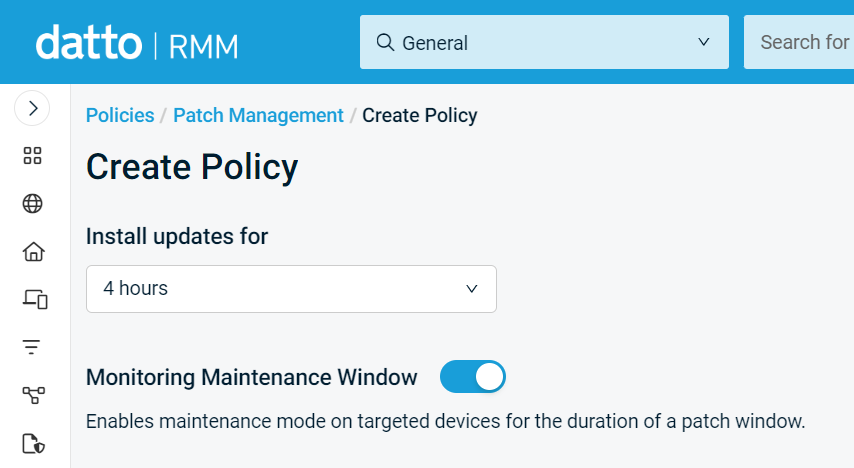Click the Search for input field
Viewport: 854px width, 468px height.
point(799,42)
